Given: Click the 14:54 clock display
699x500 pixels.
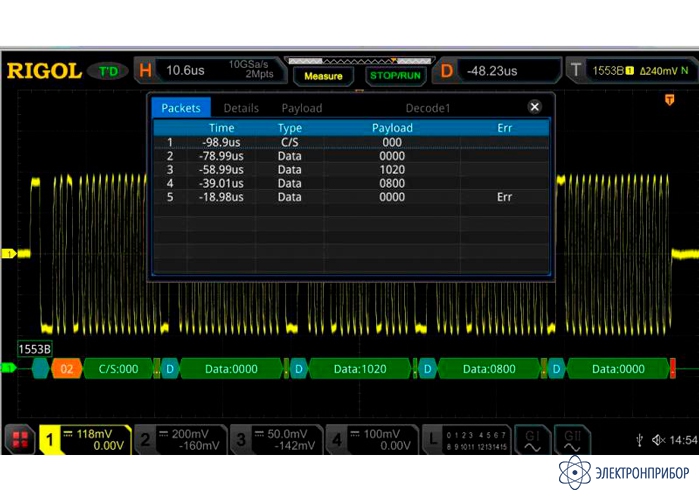Looking at the screenshot, I should click(x=683, y=440).
